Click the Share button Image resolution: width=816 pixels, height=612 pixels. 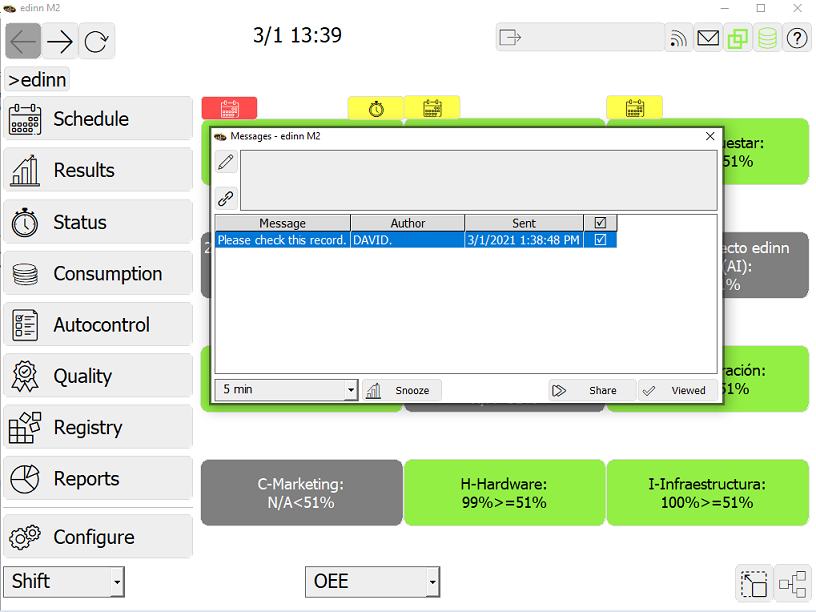click(592, 390)
